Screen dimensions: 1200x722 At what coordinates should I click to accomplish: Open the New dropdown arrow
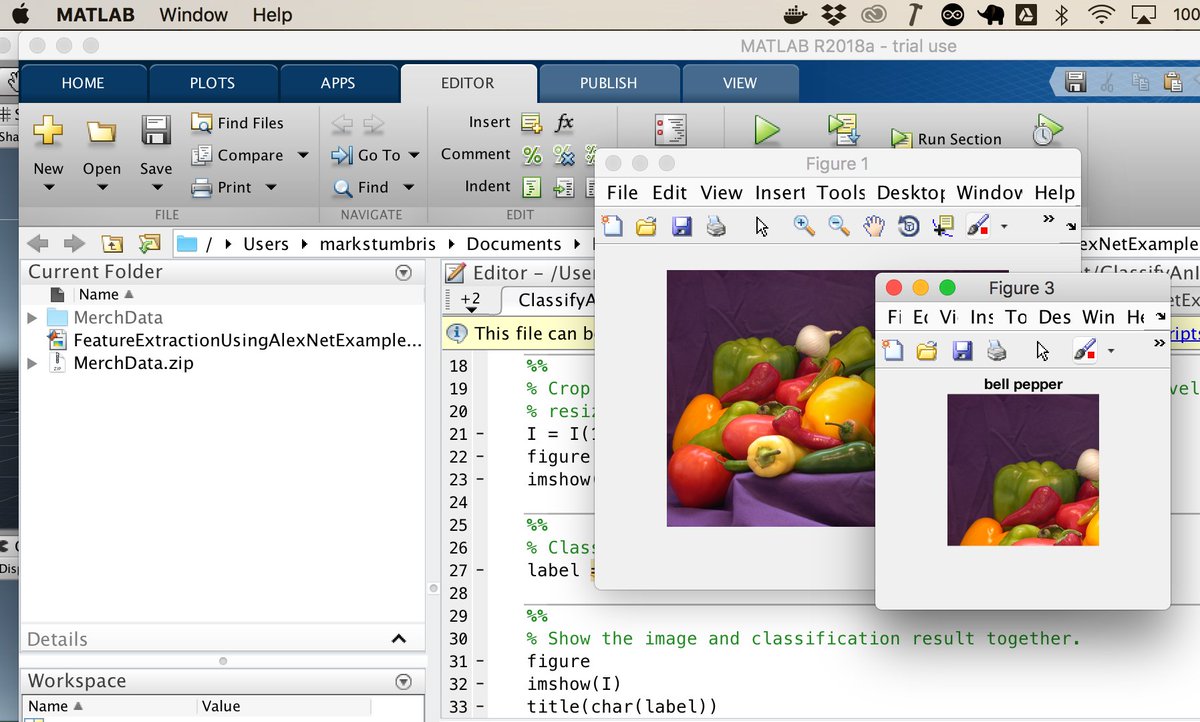(x=48, y=187)
